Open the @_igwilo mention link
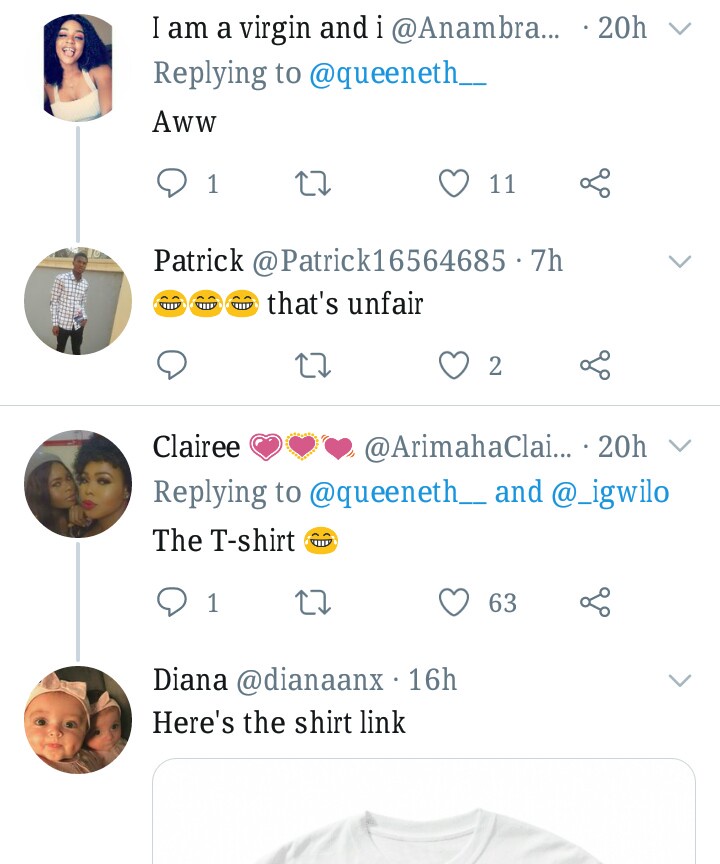The height and width of the screenshot is (864, 720). [x=610, y=492]
